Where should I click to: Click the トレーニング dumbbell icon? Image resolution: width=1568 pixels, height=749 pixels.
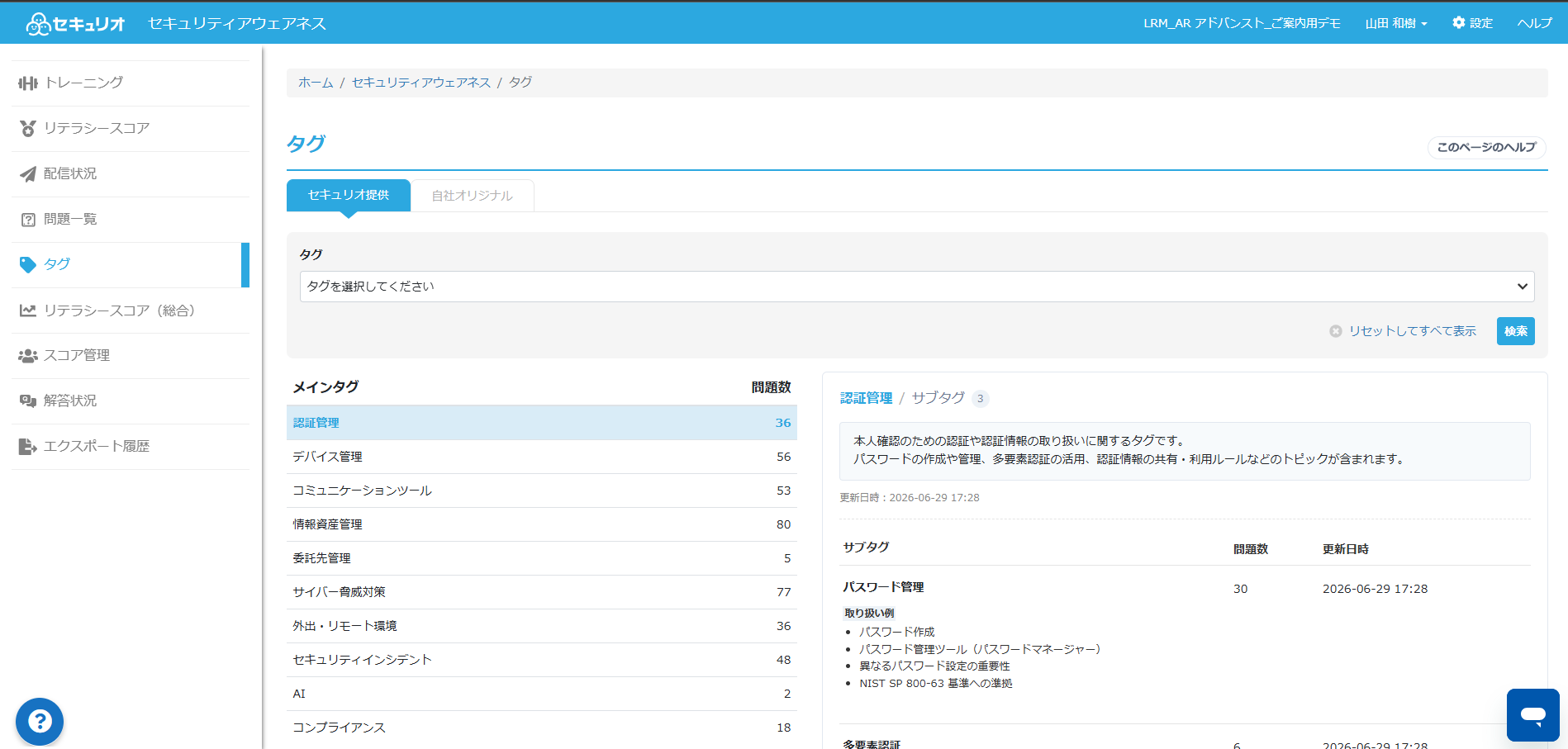pos(28,83)
